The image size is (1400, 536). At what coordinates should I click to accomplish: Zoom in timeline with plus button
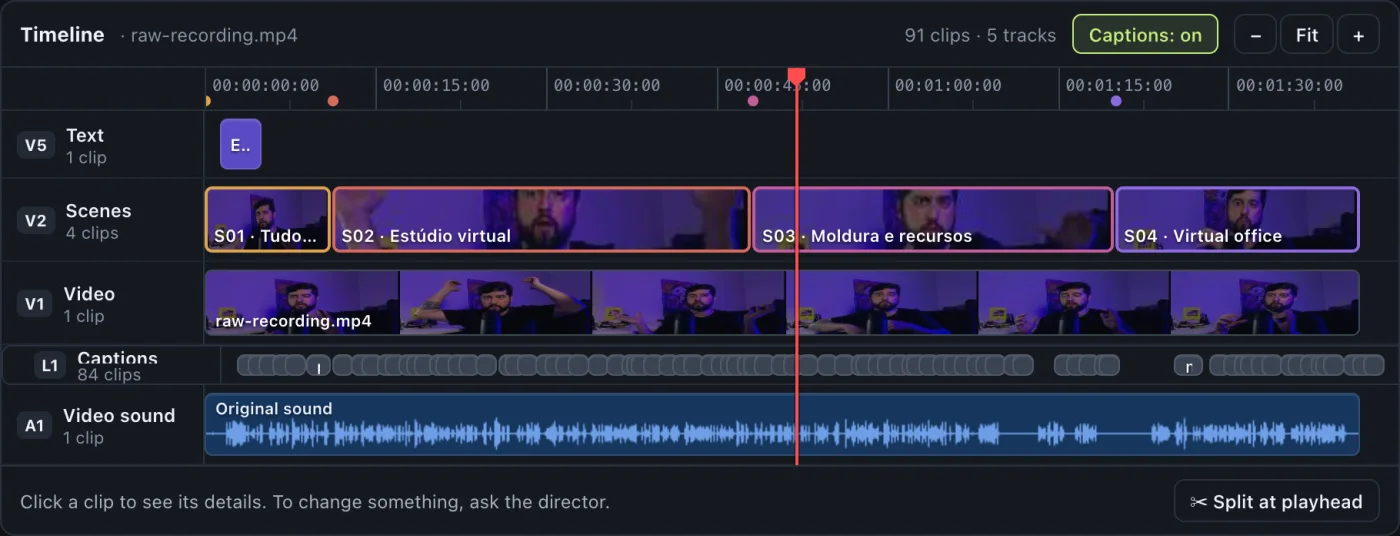tap(1358, 35)
